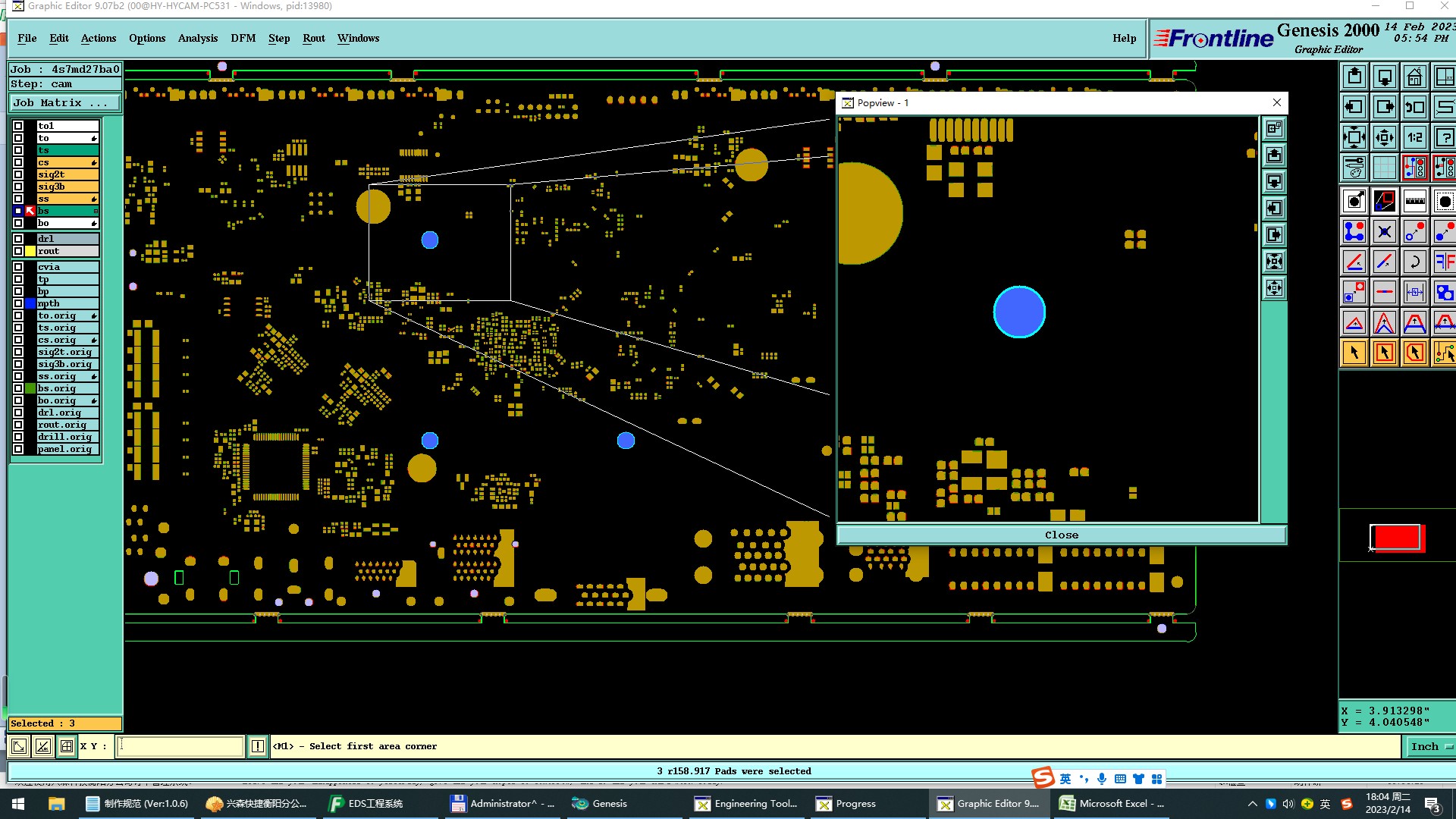
Task: Click the delete feature X icon
Action: pos(1384,232)
